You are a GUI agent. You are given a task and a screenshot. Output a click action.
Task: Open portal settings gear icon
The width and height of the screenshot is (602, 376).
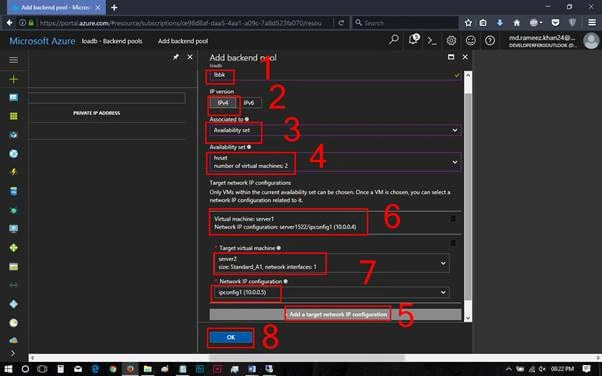(x=452, y=40)
